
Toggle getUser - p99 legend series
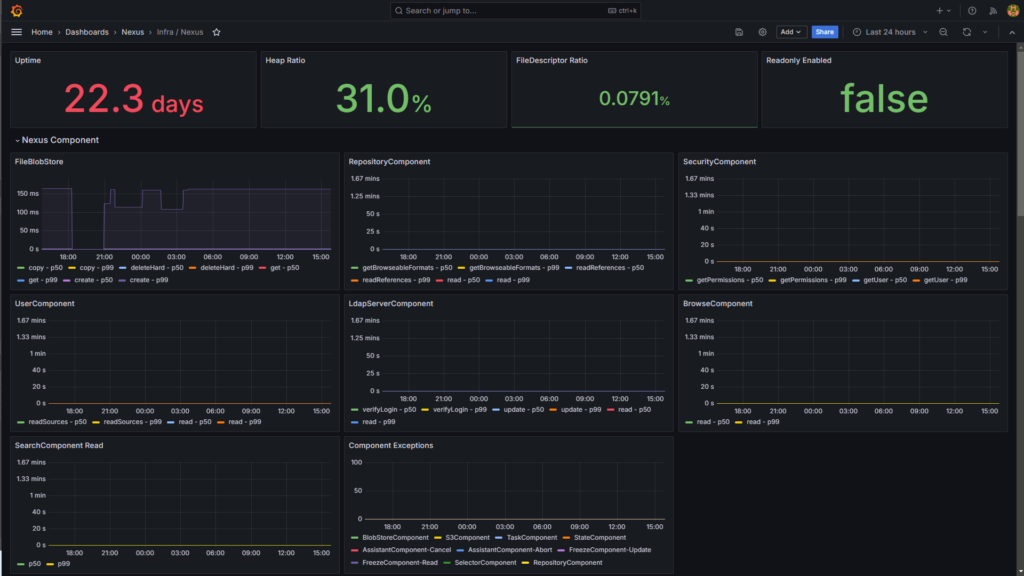coord(945,280)
